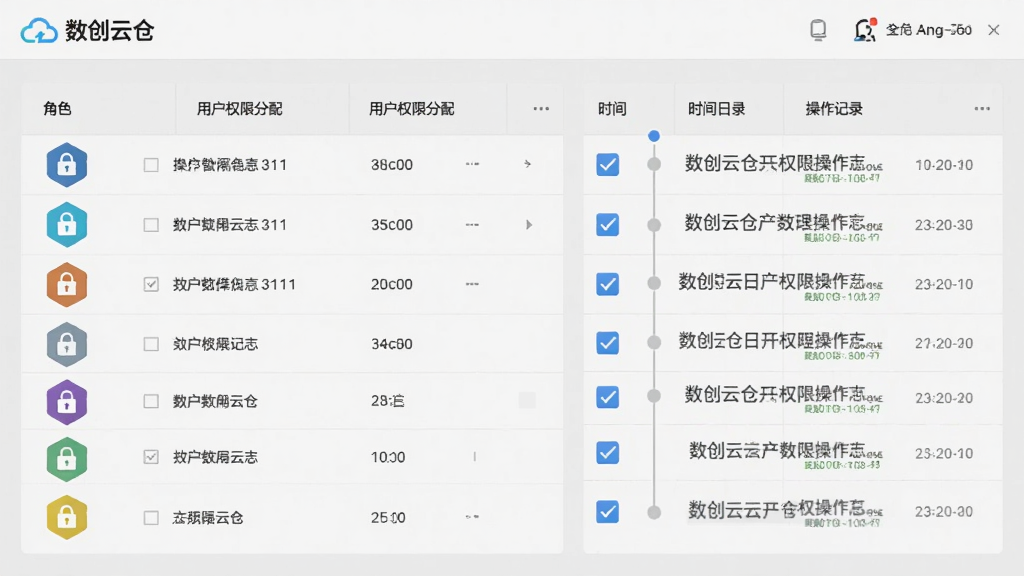This screenshot has height=576, width=1024.
Task: Uncheck the checkbox in the 20c00 row
Action: pyautogui.click(x=151, y=284)
